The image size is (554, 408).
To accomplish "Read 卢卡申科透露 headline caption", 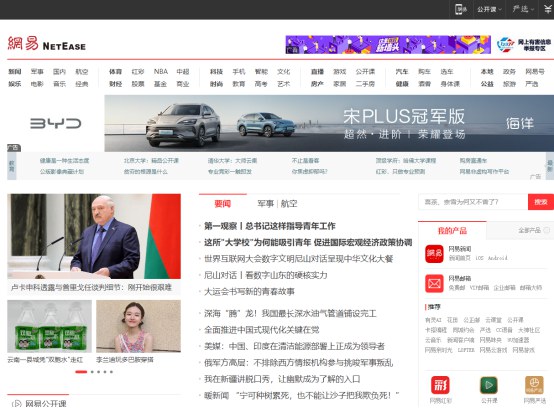I will (x=92, y=288).
